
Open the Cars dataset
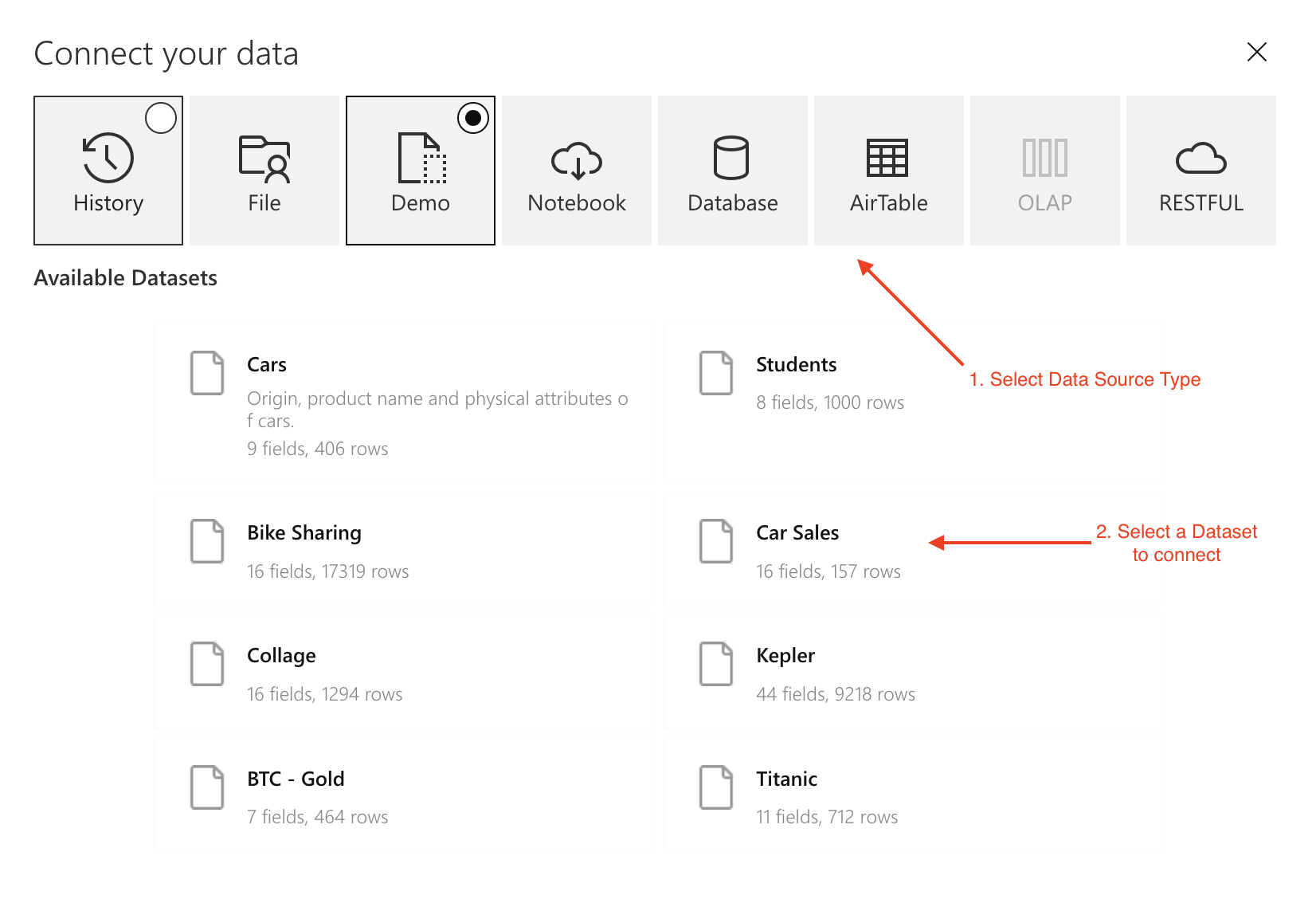tap(402, 403)
